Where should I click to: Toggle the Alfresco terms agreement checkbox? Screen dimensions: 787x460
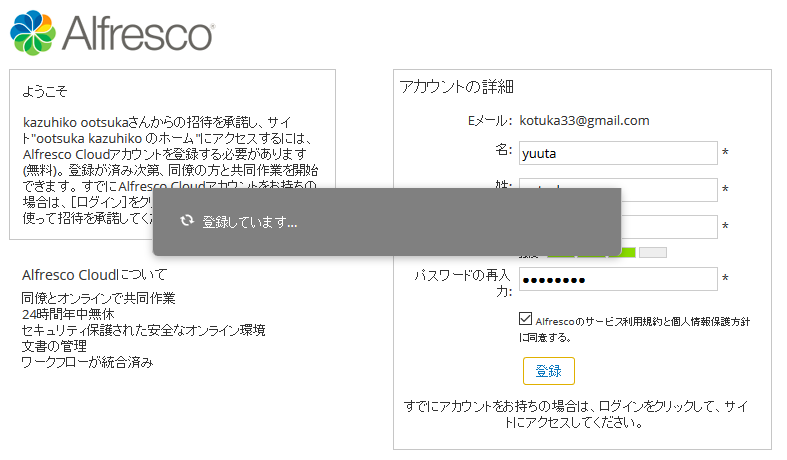pyautogui.click(x=526, y=318)
